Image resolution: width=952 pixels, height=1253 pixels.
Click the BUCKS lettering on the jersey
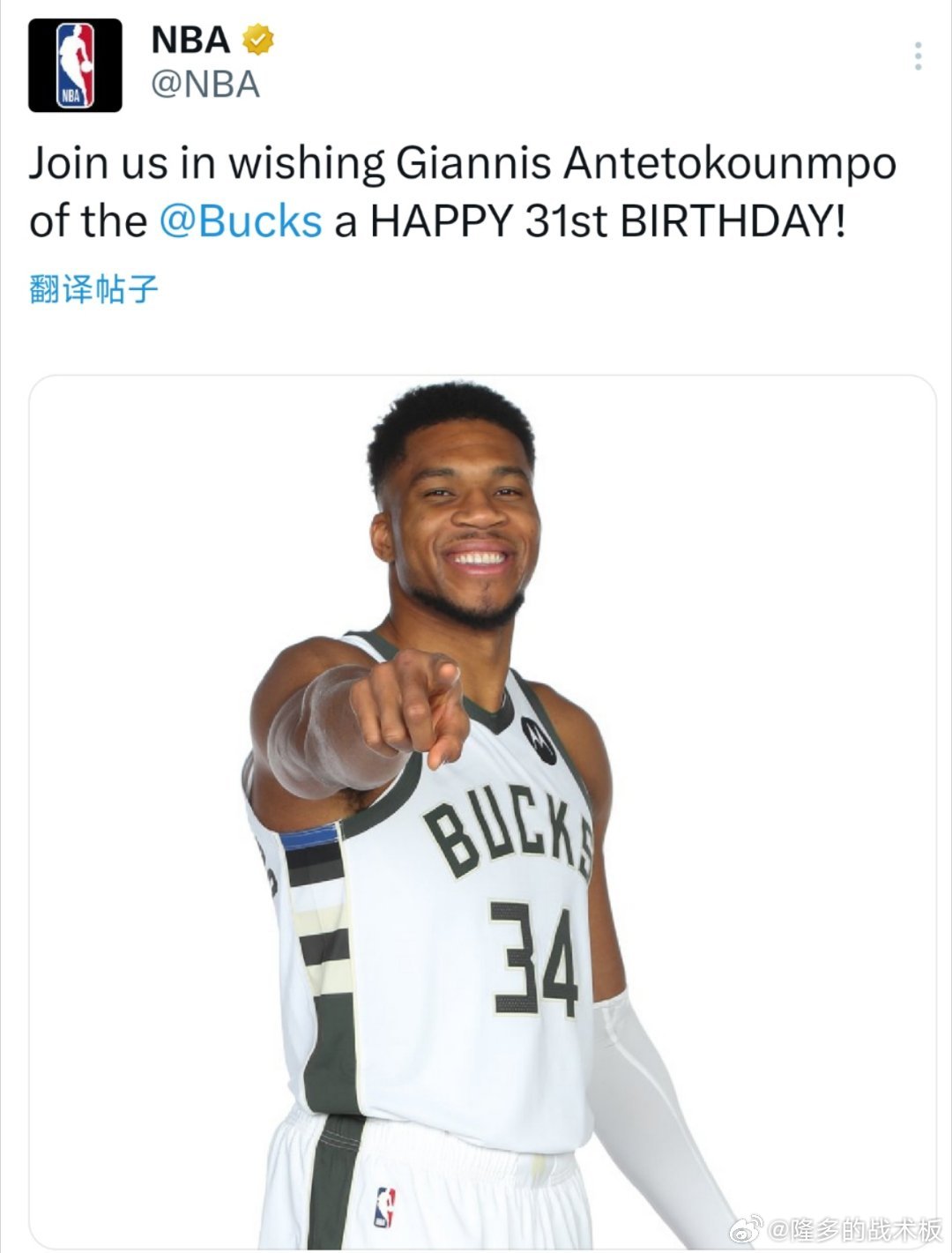point(509,832)
